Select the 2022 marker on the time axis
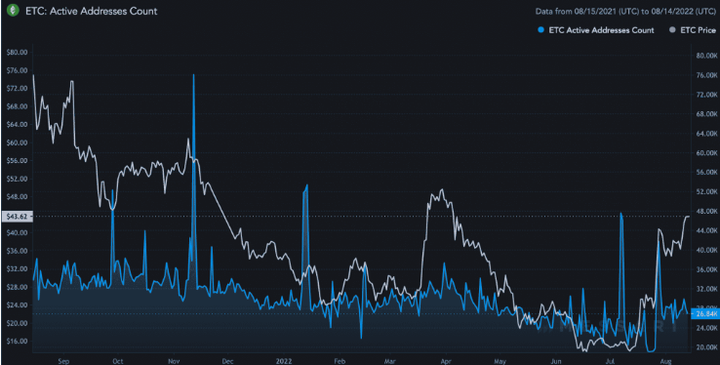Viewport: 720px width, 365px height. pos(283,360)
